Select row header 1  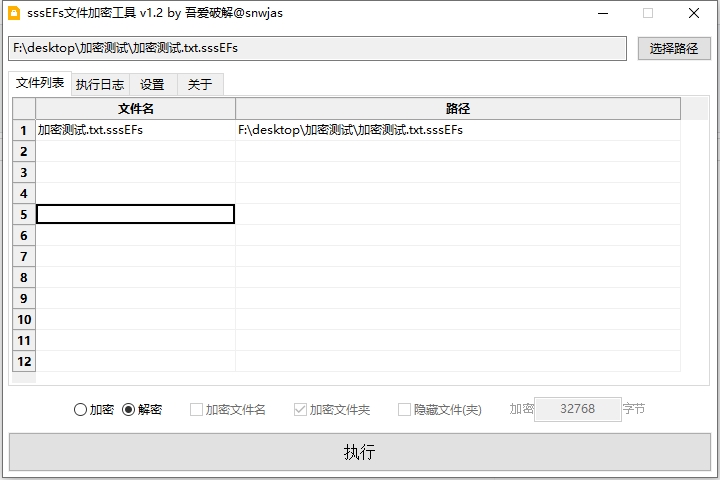tap(24, 130)
